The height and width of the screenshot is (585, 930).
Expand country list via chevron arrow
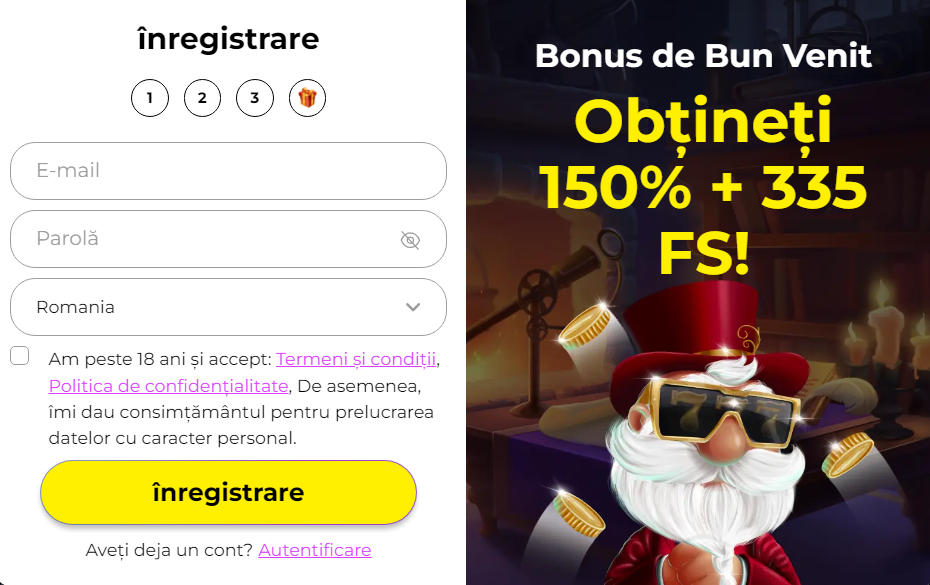point(413,307)
